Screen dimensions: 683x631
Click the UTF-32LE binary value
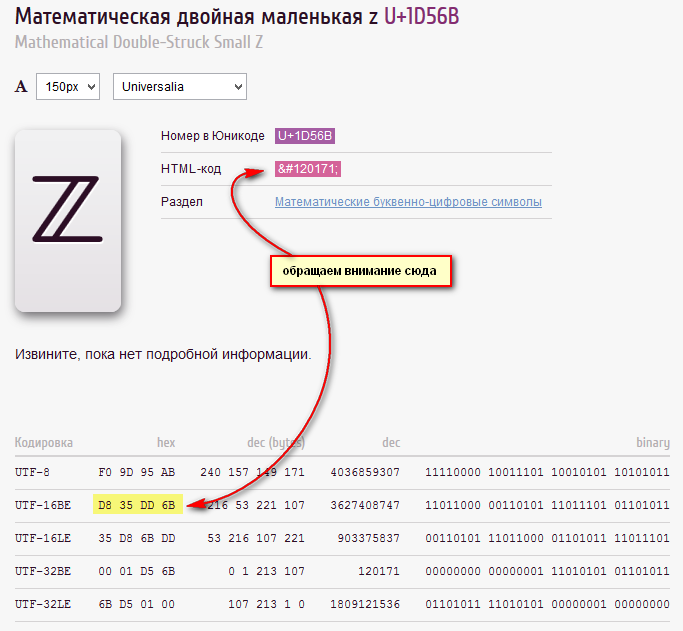[548, 604]
